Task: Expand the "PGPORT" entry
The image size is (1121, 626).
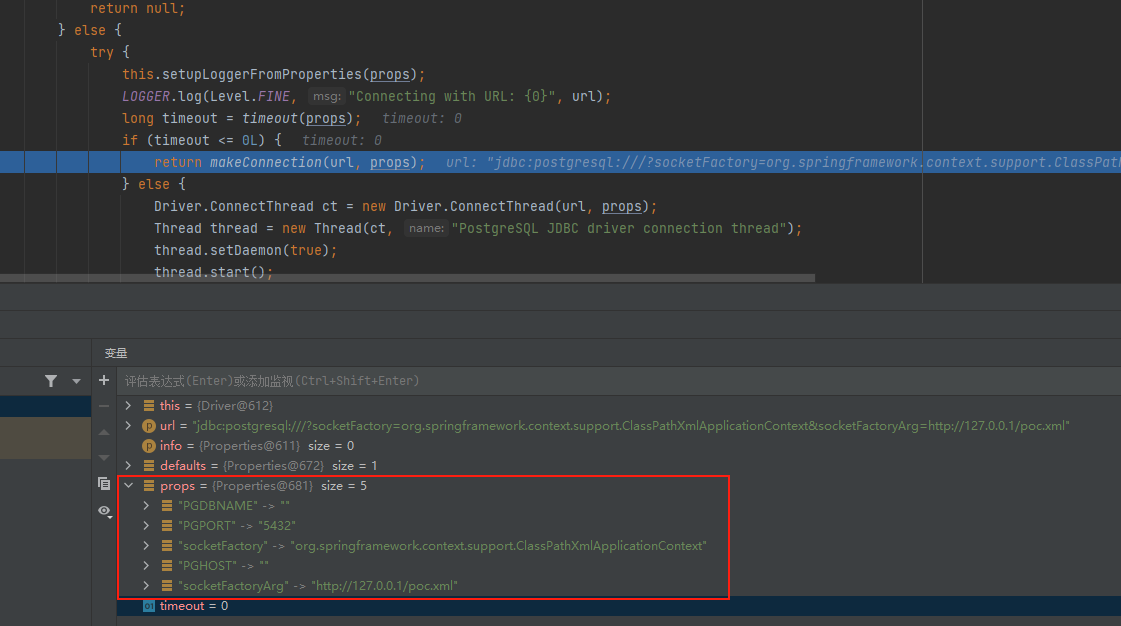Action: click(147, 525)
